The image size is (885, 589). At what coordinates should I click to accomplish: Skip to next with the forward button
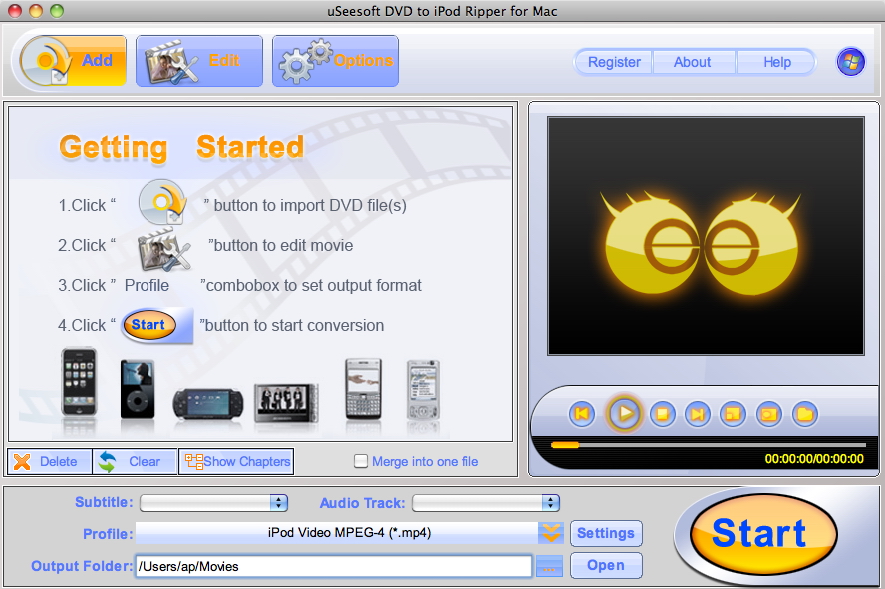698,414
